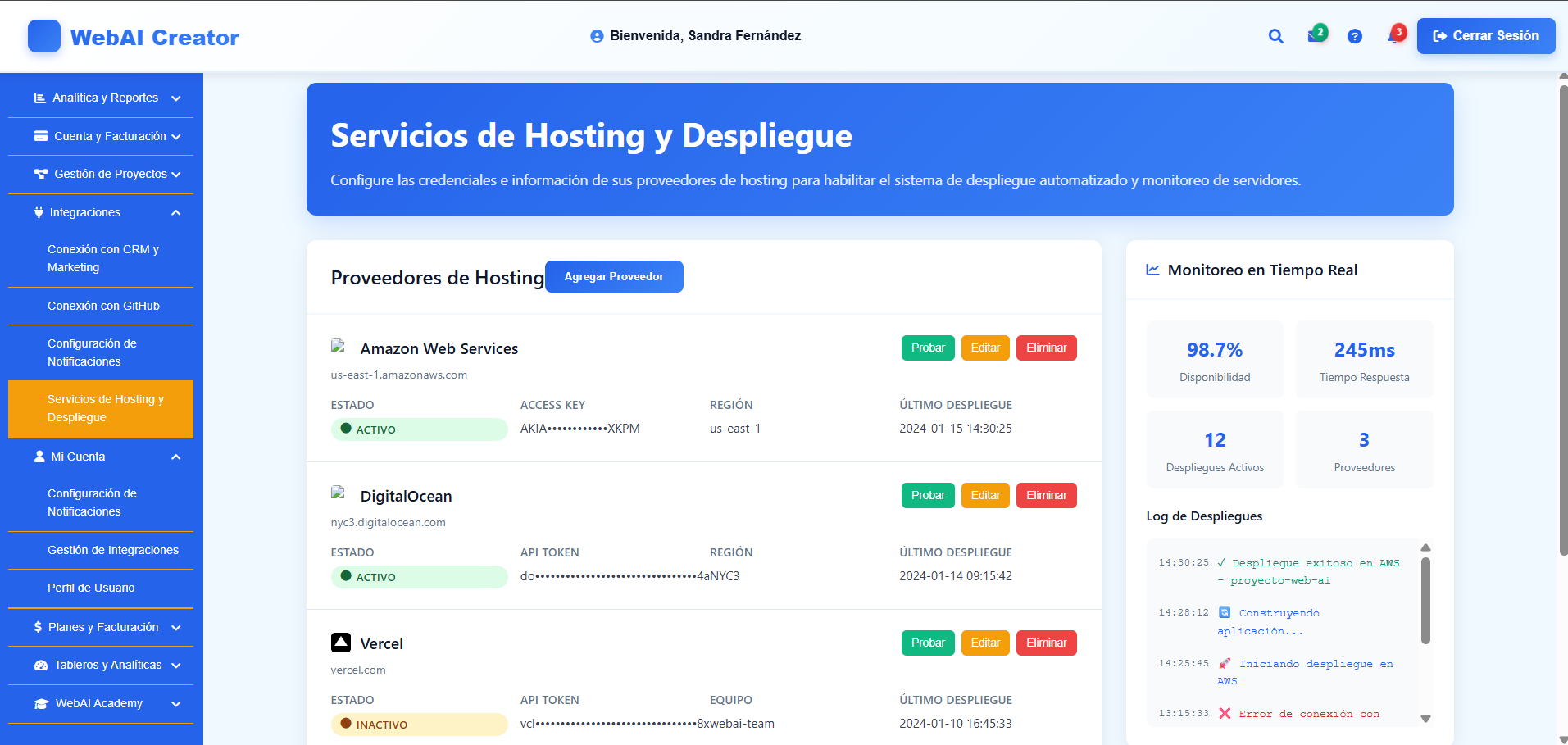The width and height of the screenshot is (1568, 745).
Task: Click the AKIA access key value
Action: click(x=580, y=429)
